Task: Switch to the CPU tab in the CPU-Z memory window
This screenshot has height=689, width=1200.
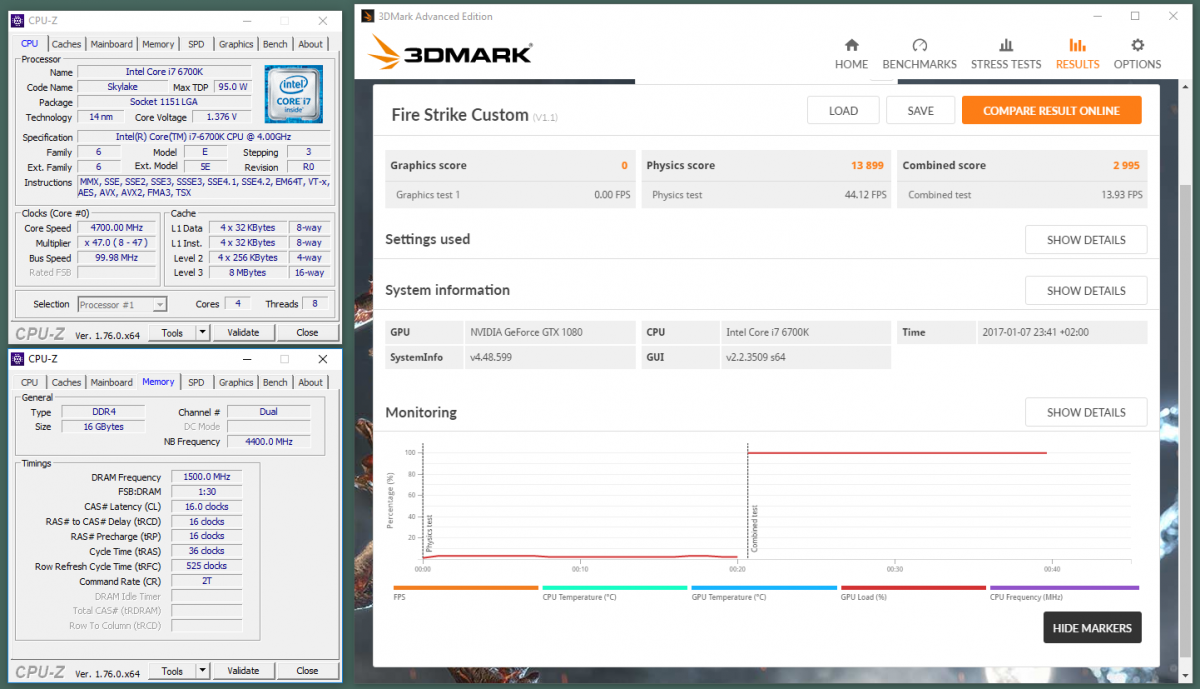Action: coord(30,382)
